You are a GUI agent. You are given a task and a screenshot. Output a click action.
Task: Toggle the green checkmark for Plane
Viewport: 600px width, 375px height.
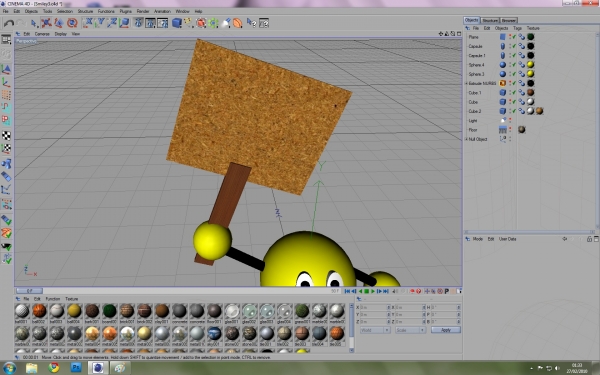click(514, 37)
